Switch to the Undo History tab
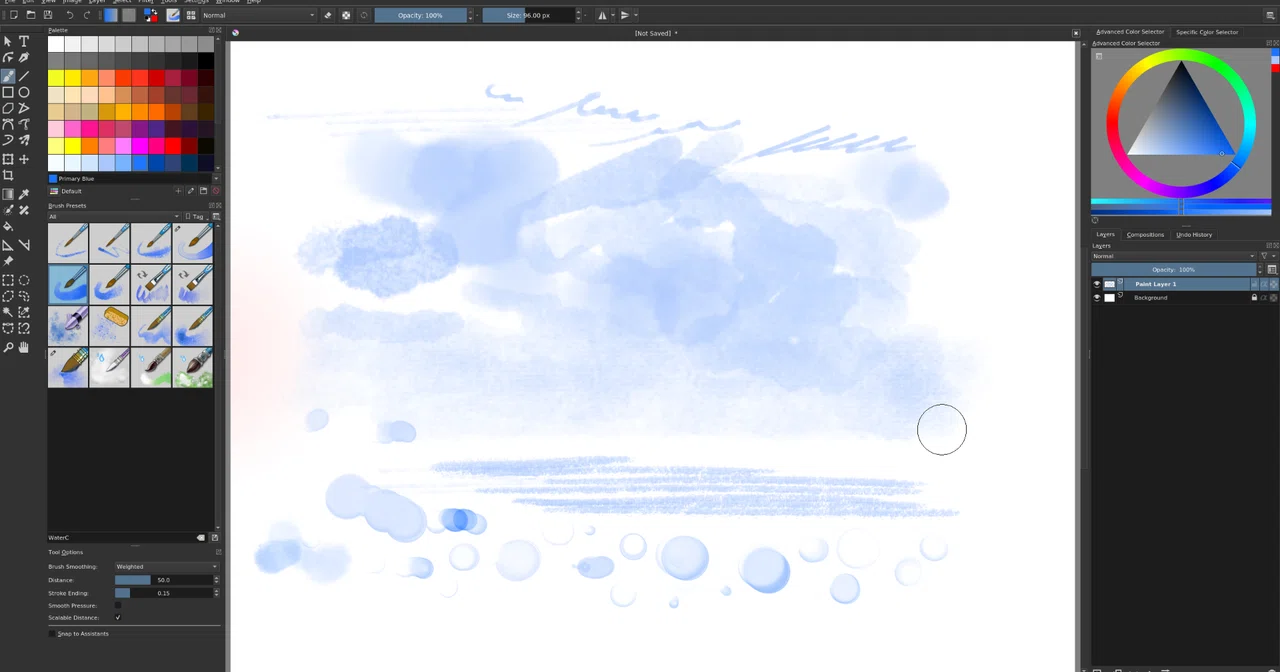Screen dimensions: 1280x672 1194,235
